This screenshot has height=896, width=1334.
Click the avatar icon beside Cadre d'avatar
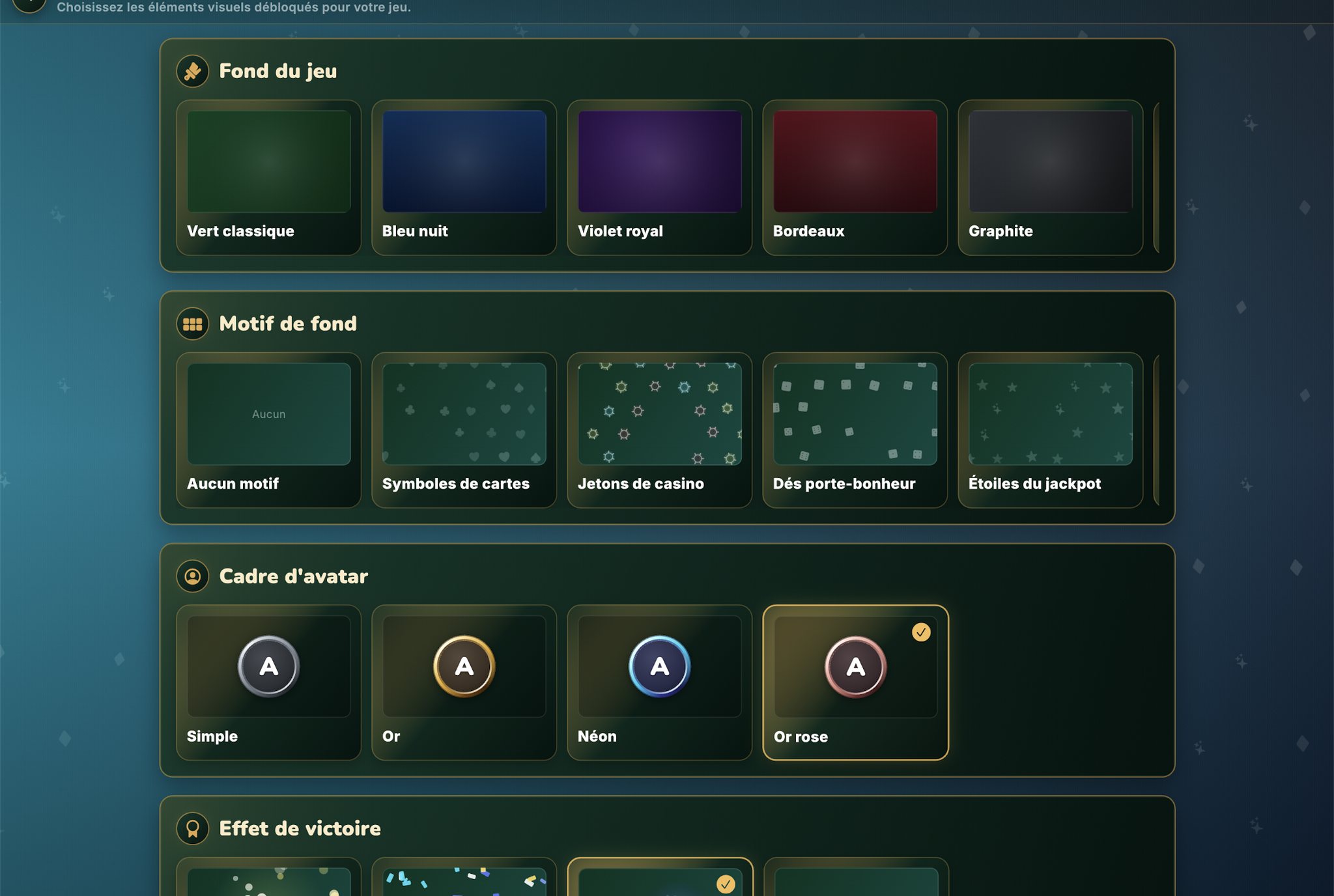point(193,576)
